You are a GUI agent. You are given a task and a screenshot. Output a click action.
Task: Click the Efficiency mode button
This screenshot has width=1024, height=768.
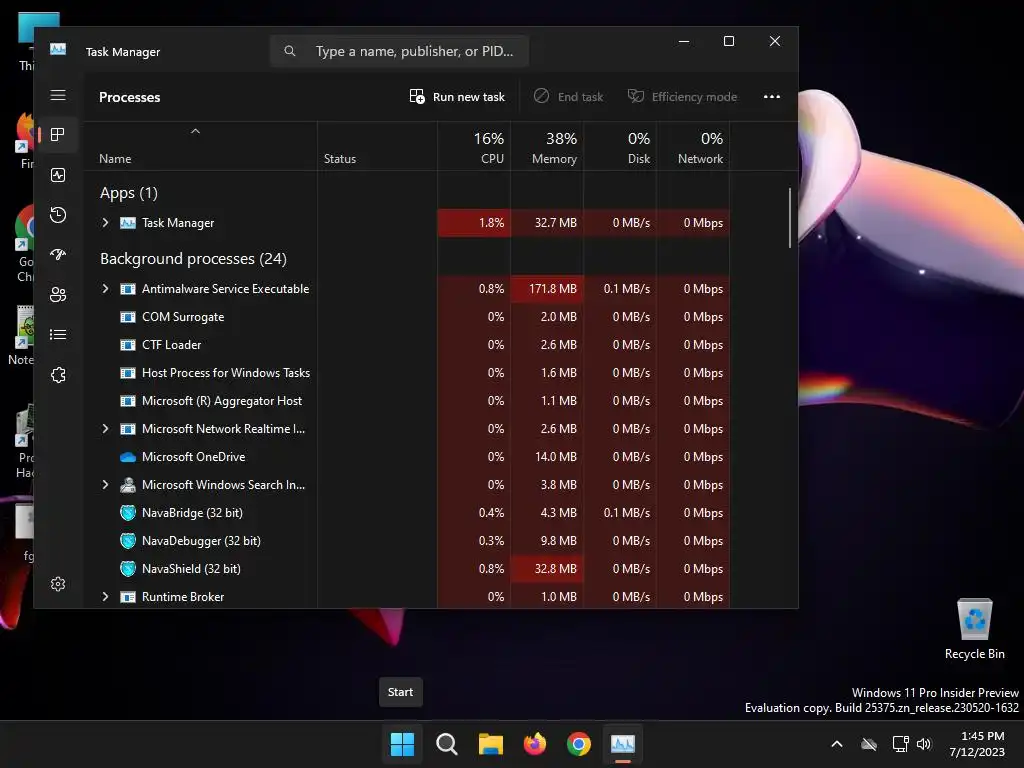pos(682,97)
